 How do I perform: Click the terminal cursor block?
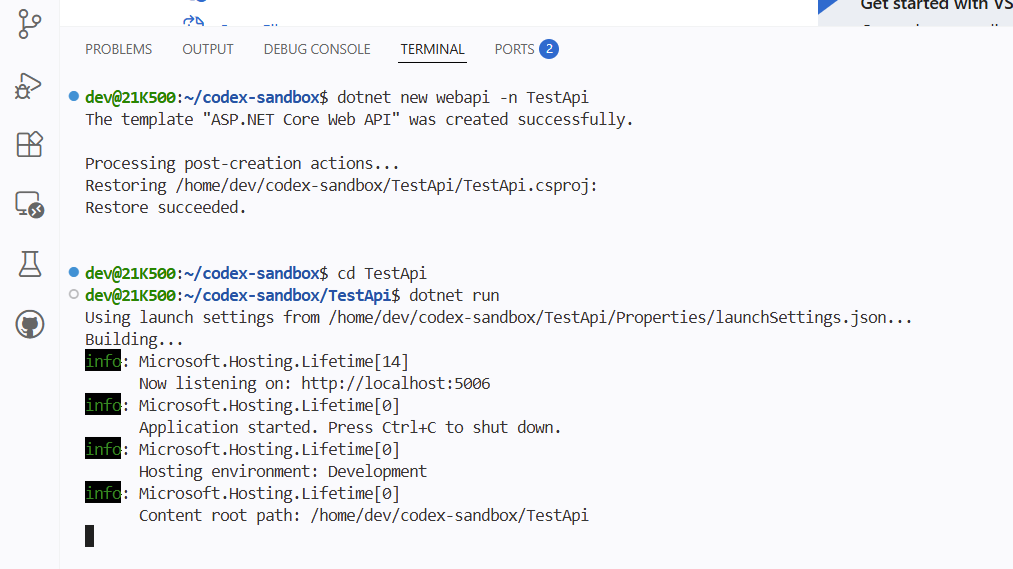[90, 536]
